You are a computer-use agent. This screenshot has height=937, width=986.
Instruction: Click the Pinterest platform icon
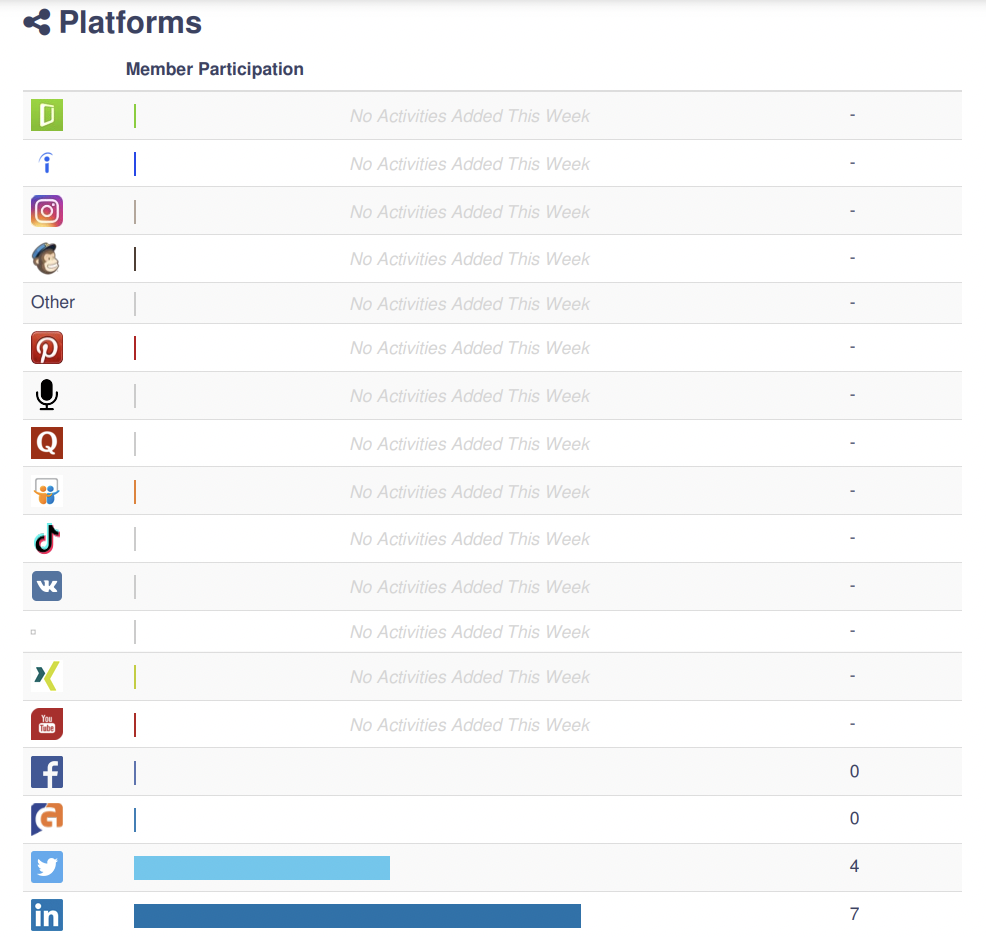pos(47,347)
